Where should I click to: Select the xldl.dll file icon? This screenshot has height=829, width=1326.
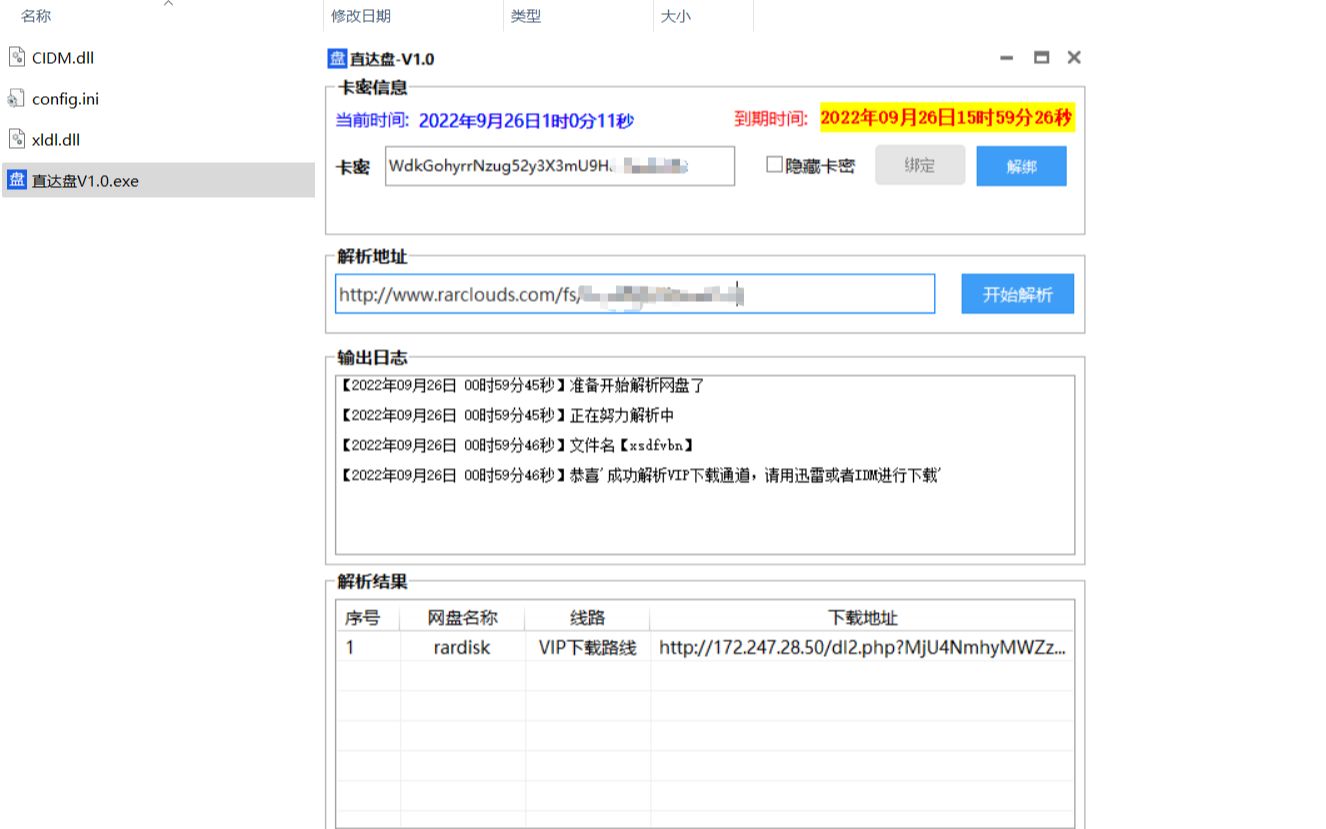pyautogui.click(x=16, y=139)
